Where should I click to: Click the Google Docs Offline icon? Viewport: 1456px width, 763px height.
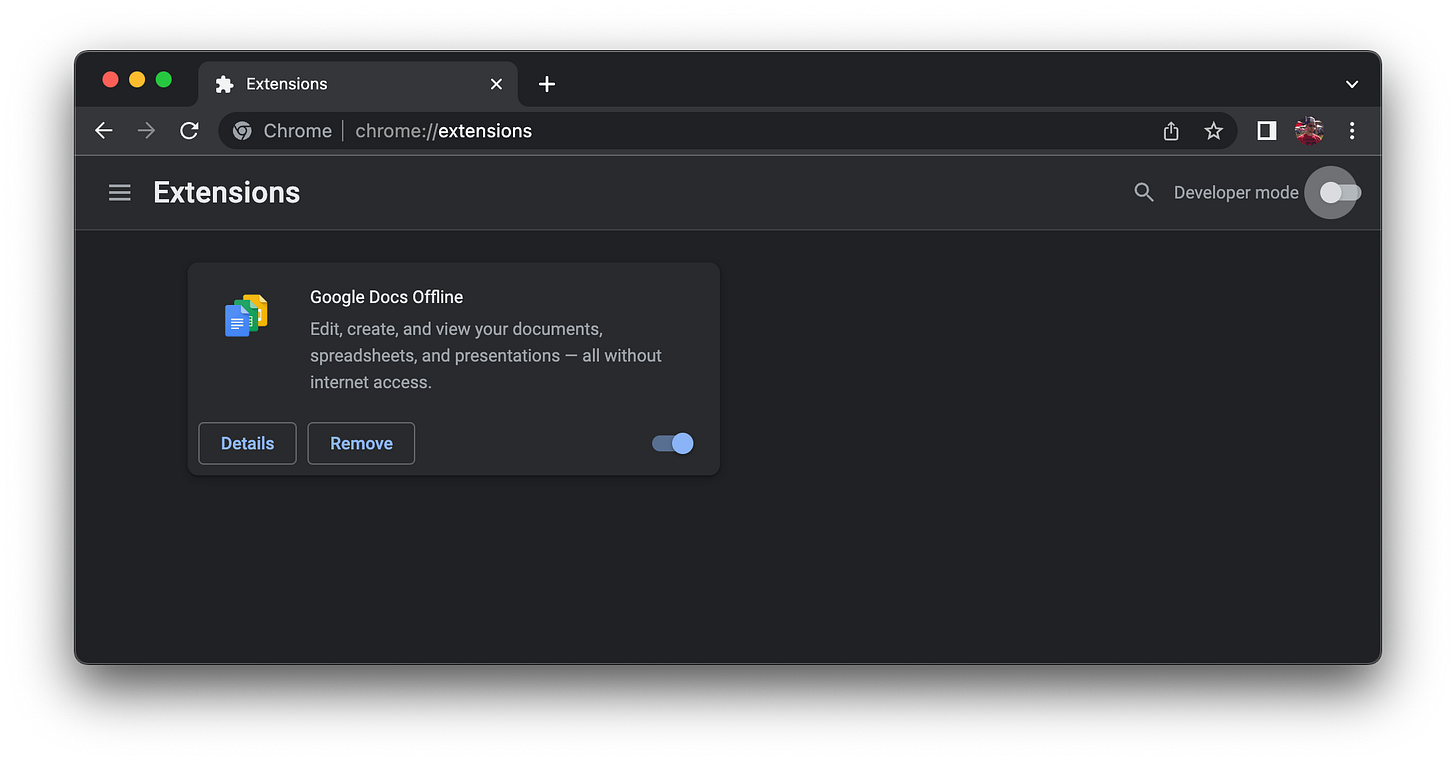[246, 315]
